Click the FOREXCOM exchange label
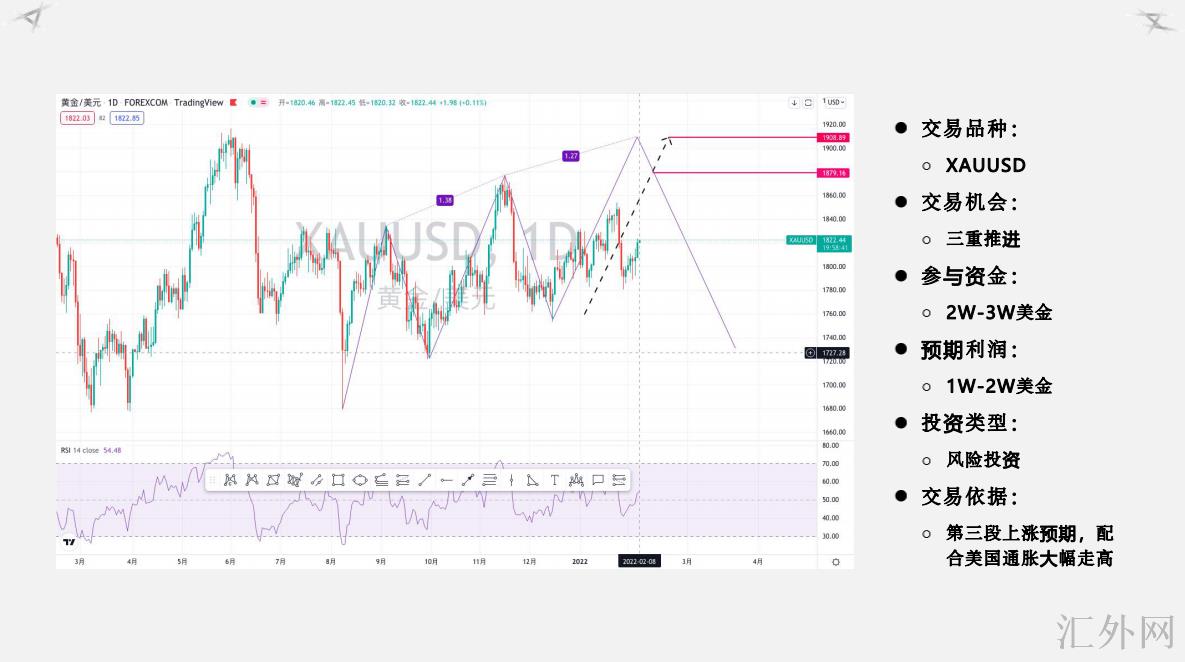1185x662 pixels. tap(146, 102)
